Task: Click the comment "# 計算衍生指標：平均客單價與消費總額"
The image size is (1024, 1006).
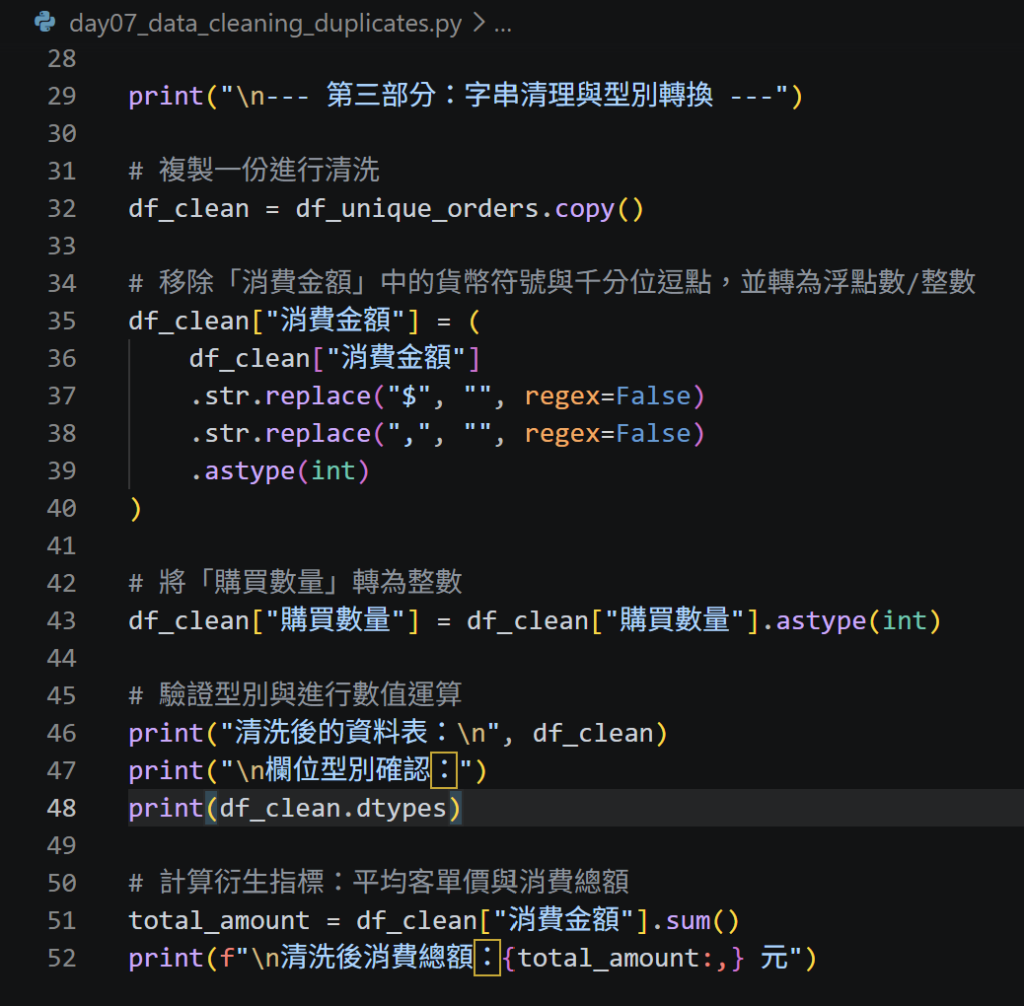Action: point(379,882)
